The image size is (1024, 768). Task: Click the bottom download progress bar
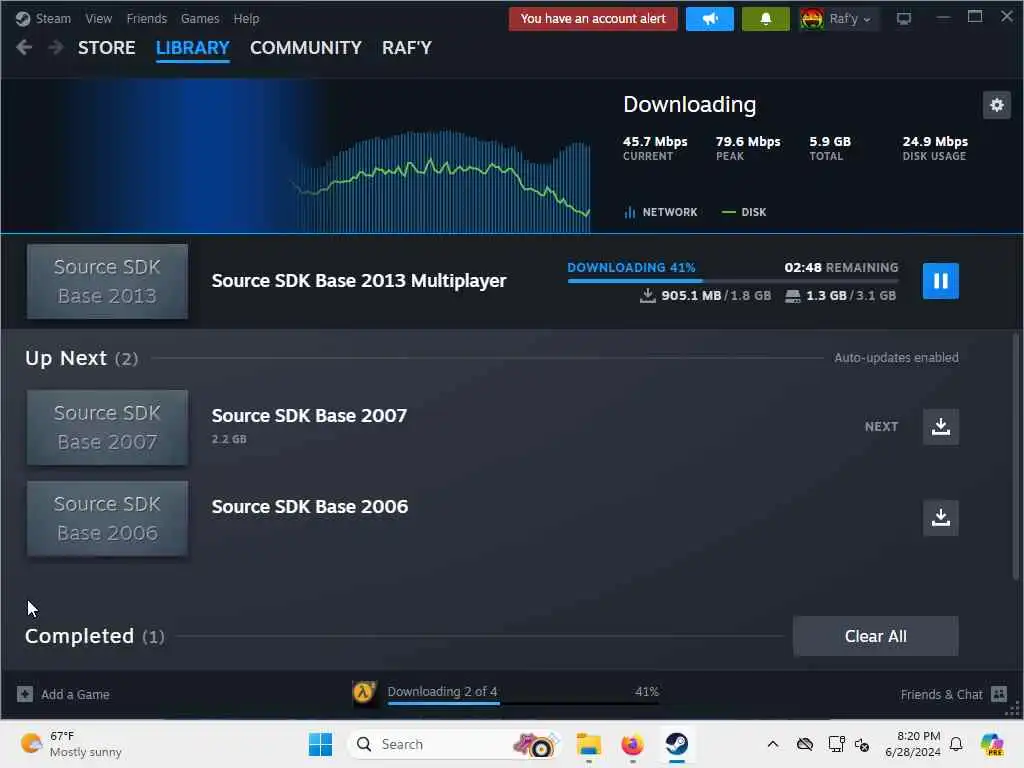(522, 703)
